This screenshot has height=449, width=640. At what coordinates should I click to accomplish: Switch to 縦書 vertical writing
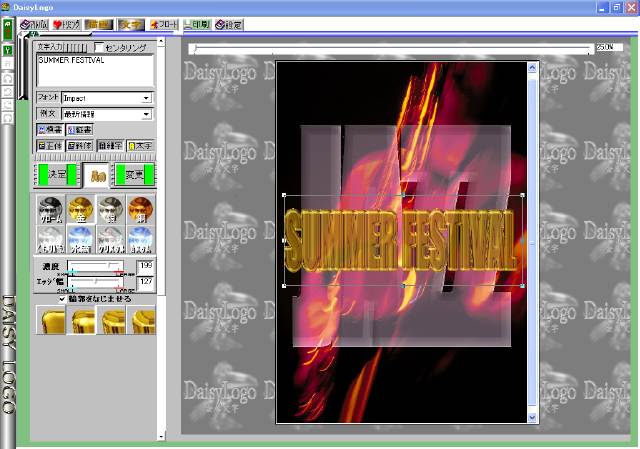(80, 130)
